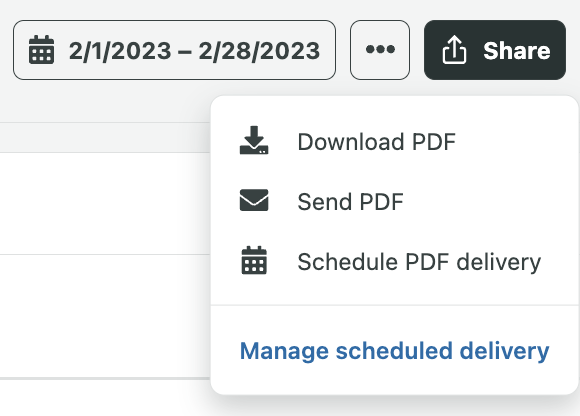580x416 pixels.
Task: Click the "Schedule PDF delivery" text label
Action: point(419,262)
